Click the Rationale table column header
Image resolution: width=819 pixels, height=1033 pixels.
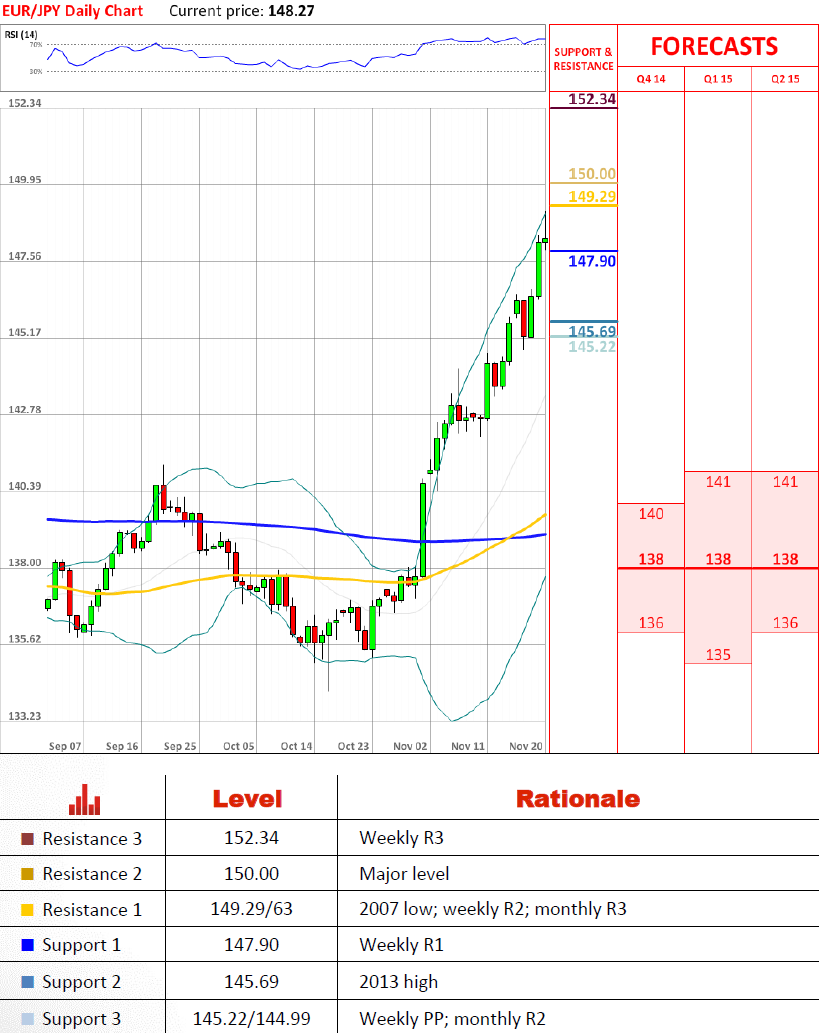[x=578, y=799]
